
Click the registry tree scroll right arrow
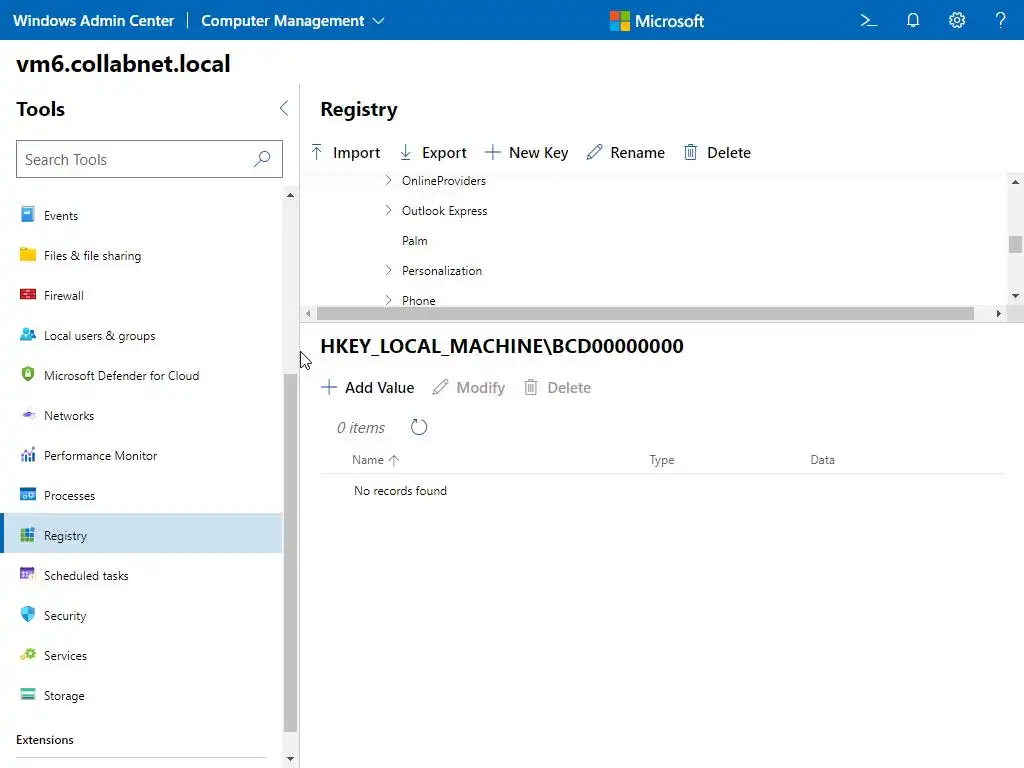(999, 313)
